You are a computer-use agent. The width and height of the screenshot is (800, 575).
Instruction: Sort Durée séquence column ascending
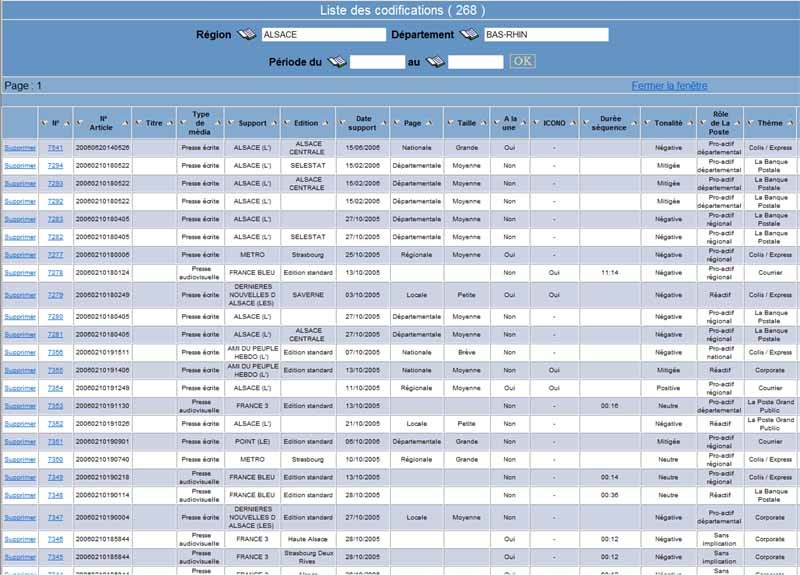635,123
